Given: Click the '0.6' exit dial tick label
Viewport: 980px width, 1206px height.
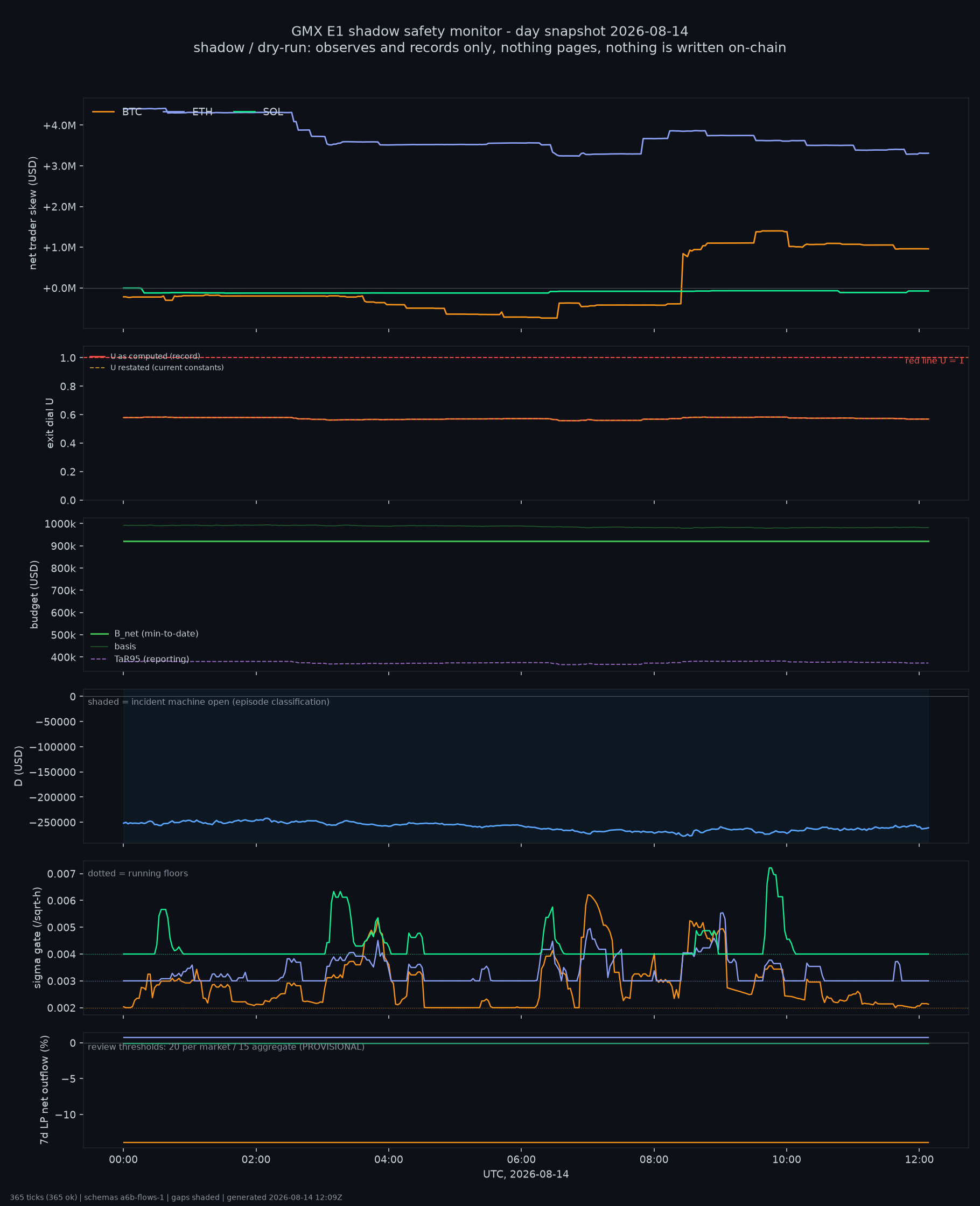Looking at the screenshot, I should (x=68, y=415).
